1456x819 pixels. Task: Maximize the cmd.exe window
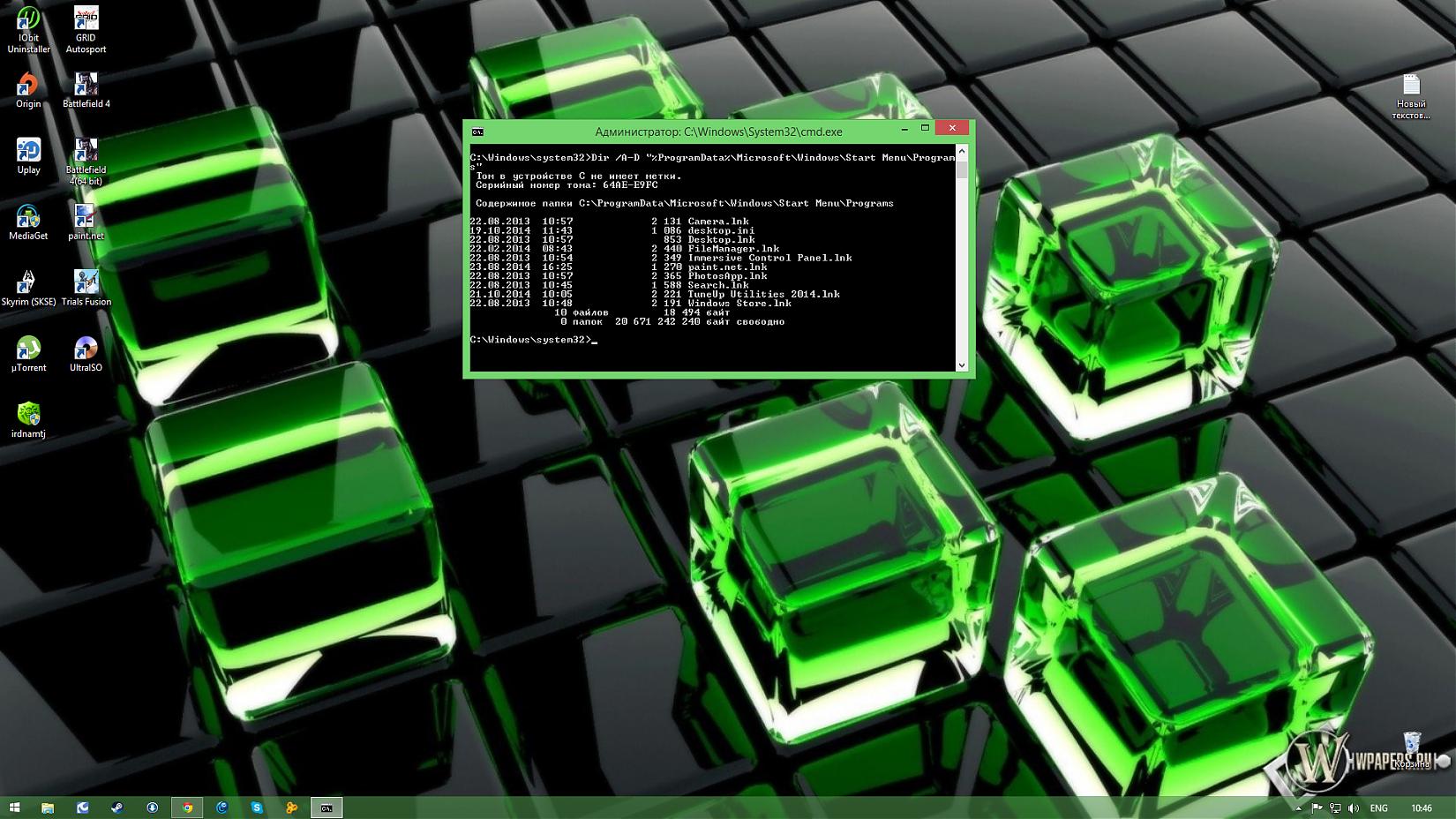click(925, 129)
